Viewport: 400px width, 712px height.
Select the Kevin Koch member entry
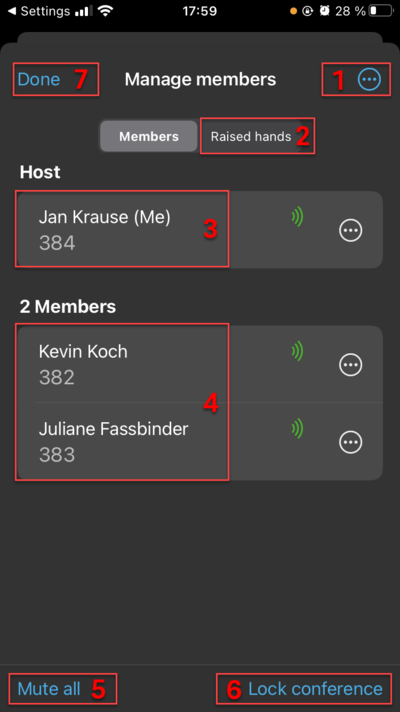coord(200,364)
